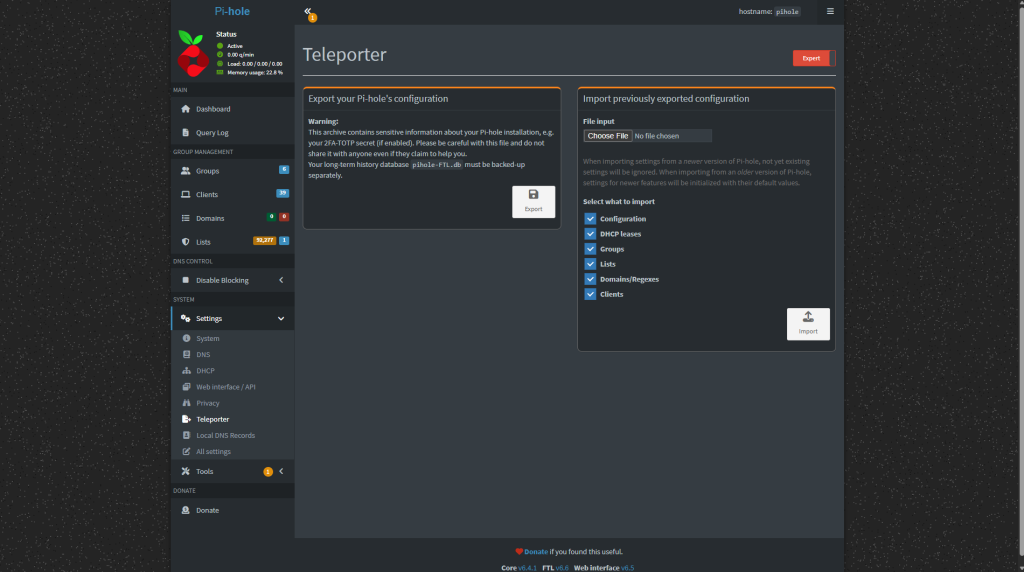Uncheck the Configuration import checkbox
This screenshot has height=572, width=1024.
click(590, 219)
